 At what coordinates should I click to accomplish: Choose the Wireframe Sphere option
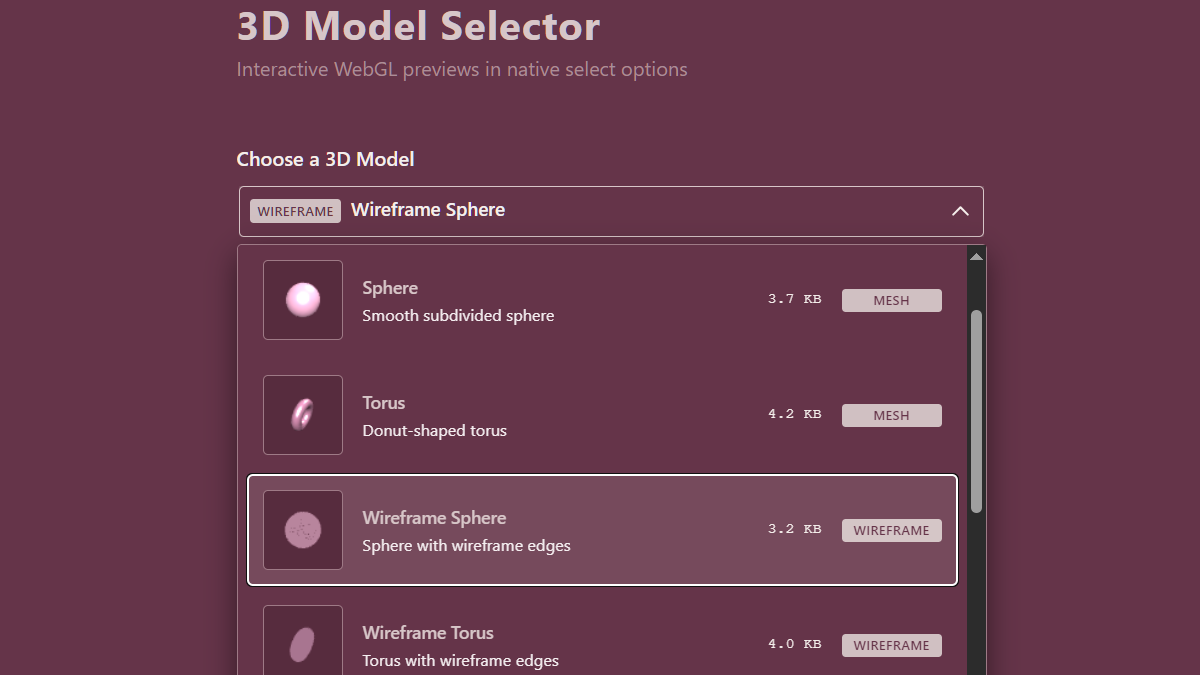tap(602, 530)
